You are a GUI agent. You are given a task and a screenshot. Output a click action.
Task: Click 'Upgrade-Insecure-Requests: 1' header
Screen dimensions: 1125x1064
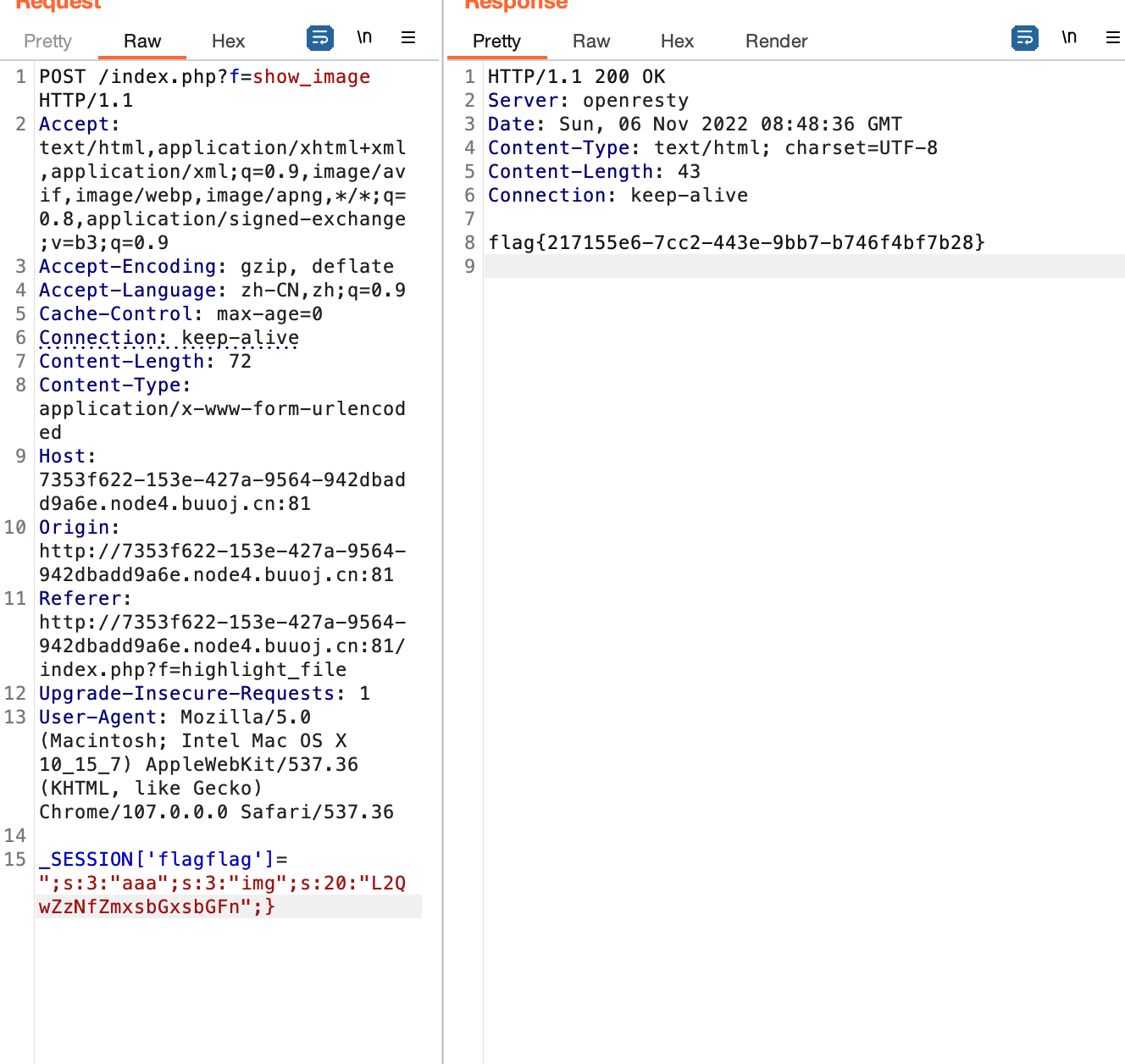pos(204,693)
